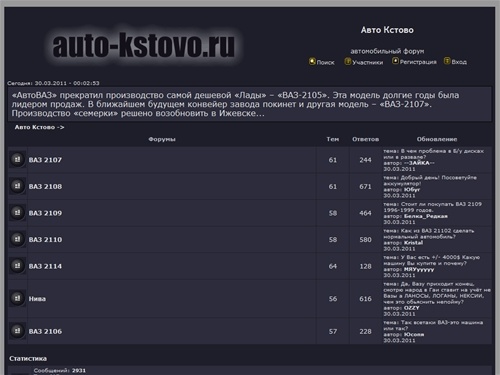Click the forum icon for ВАЗ 2109
500x375 pixels.
point(17,213)
